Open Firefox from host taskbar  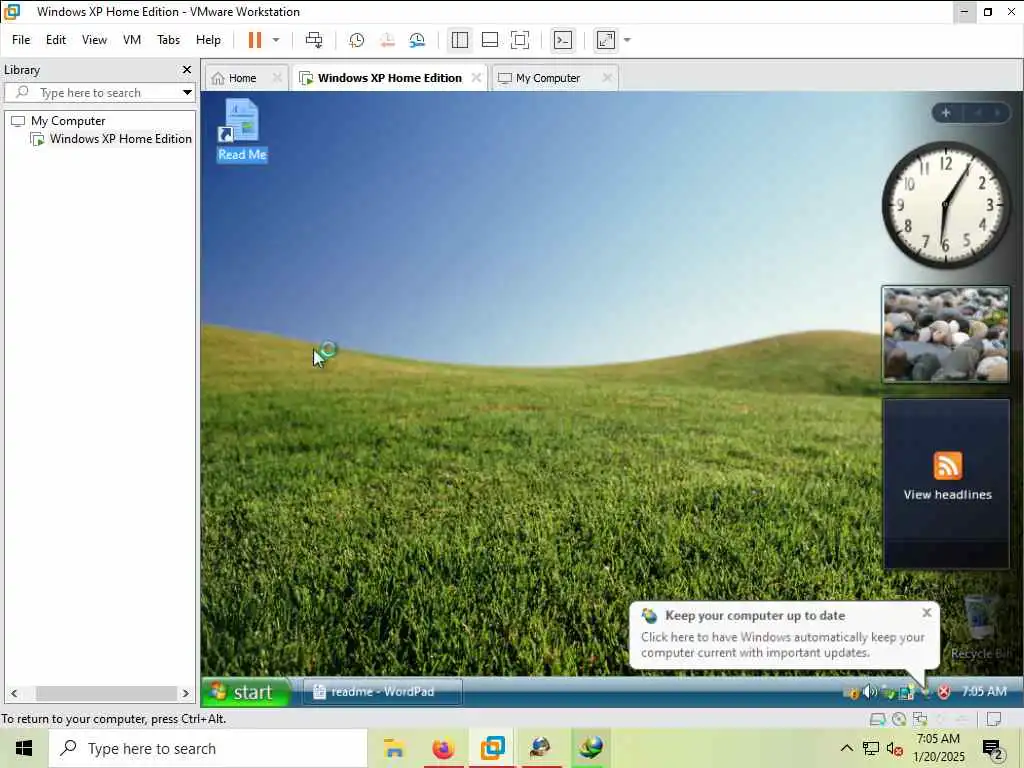pos(443,748)
